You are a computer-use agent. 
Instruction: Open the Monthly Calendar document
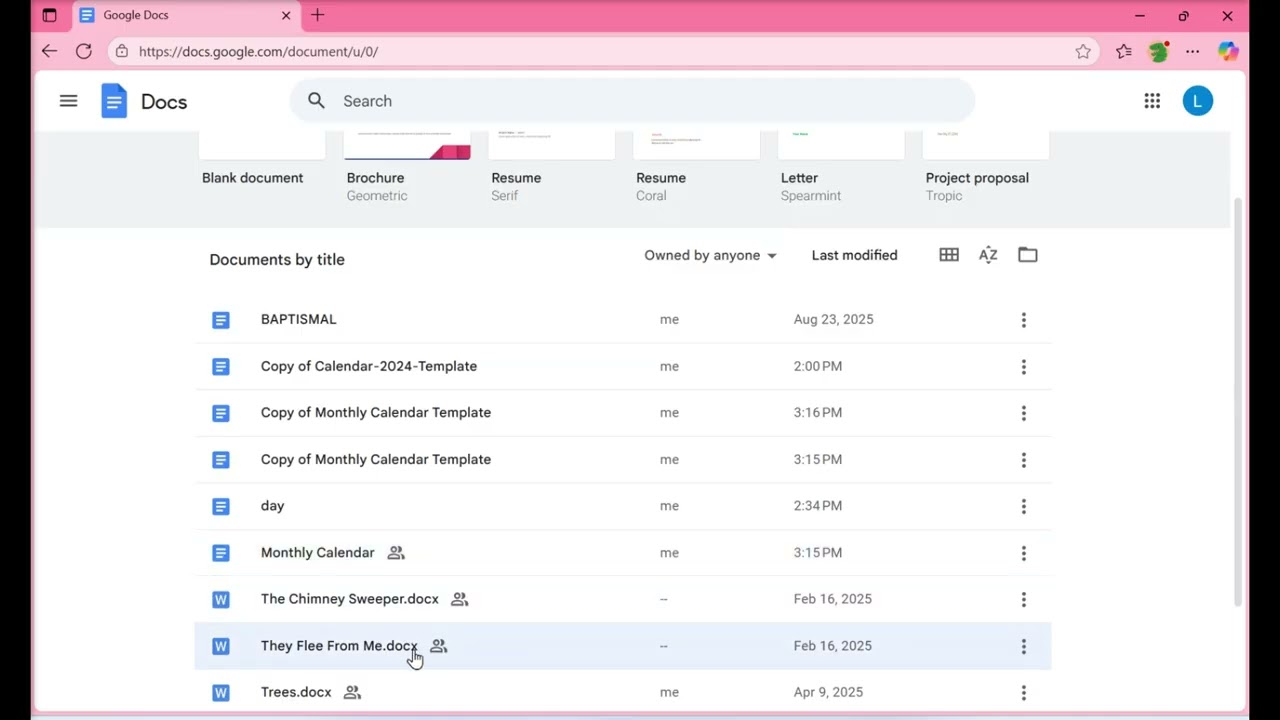pos(623,553)
